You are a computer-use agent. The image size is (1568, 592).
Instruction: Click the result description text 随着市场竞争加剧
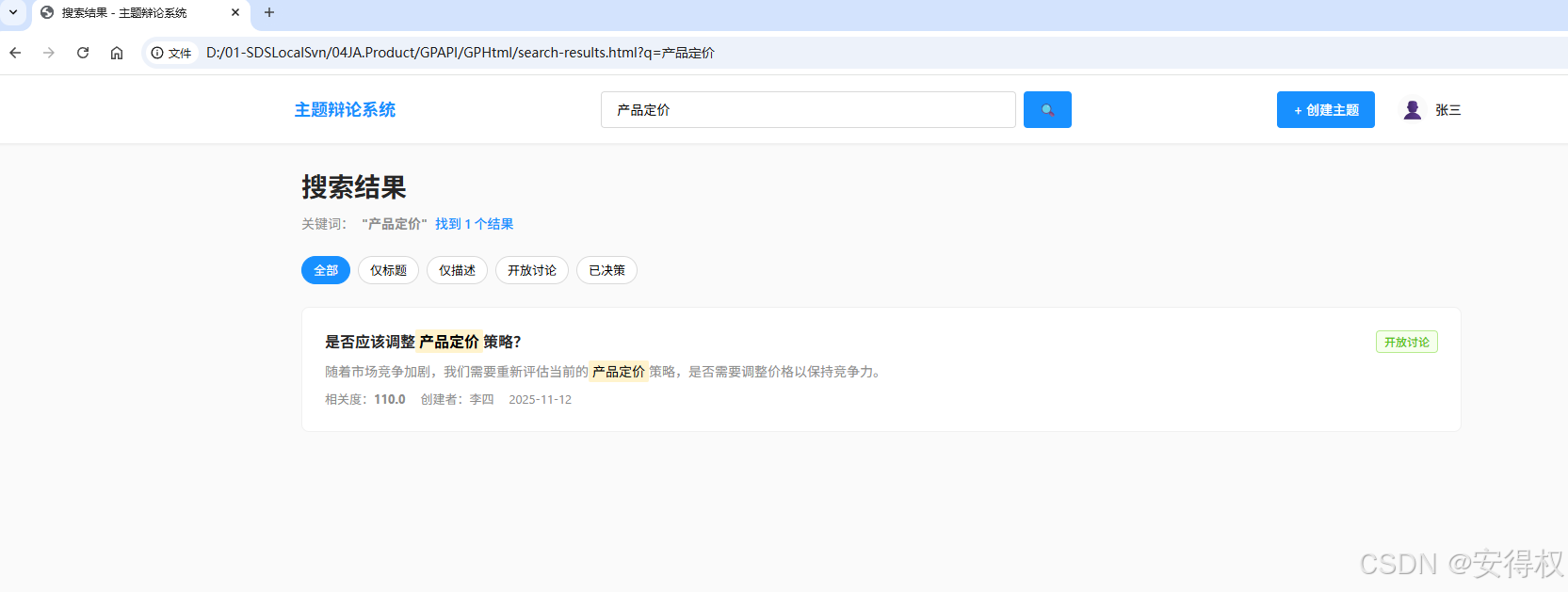(606, 372)
